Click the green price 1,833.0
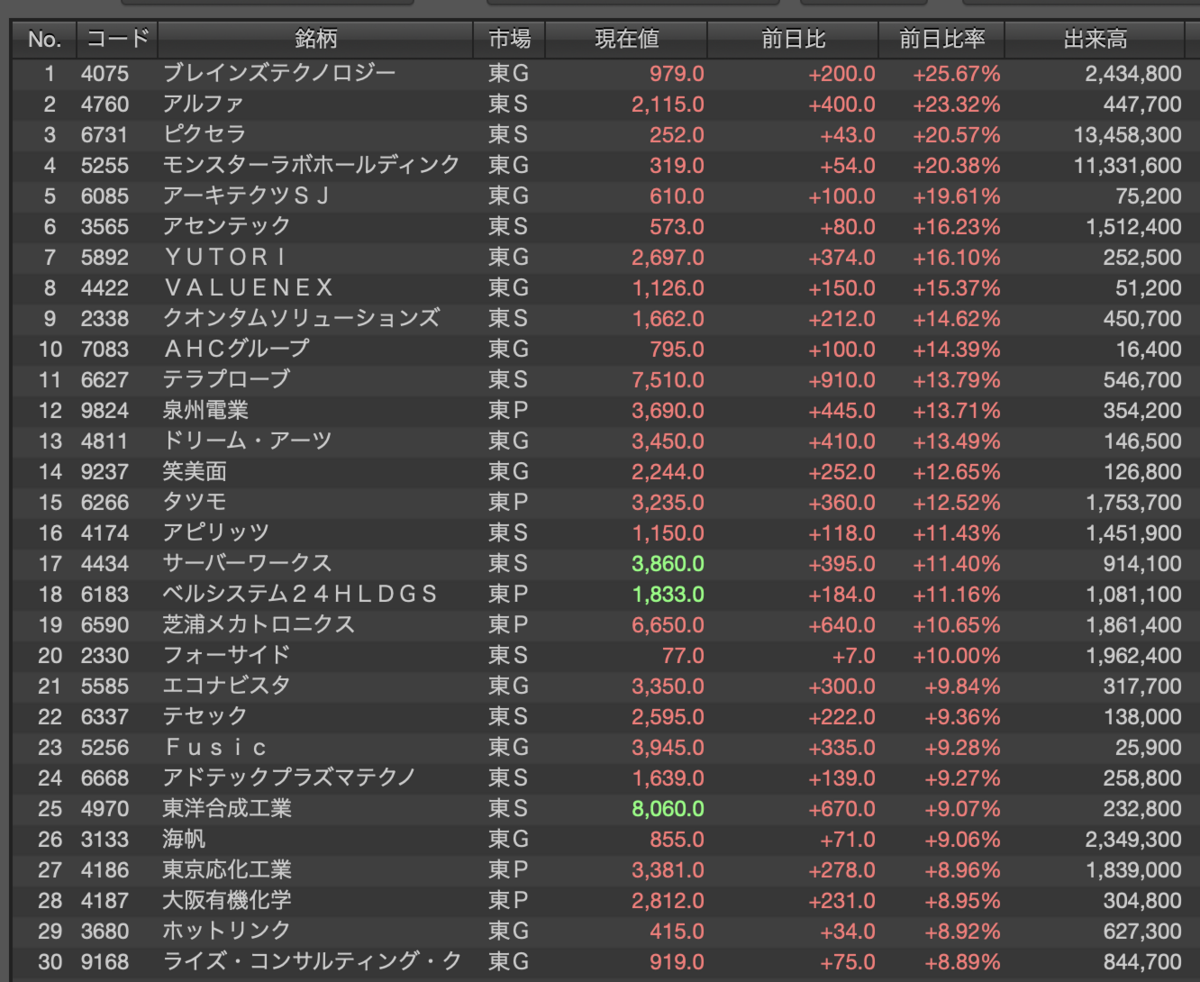Screen dimensions: 1200x982 [668, 594]
